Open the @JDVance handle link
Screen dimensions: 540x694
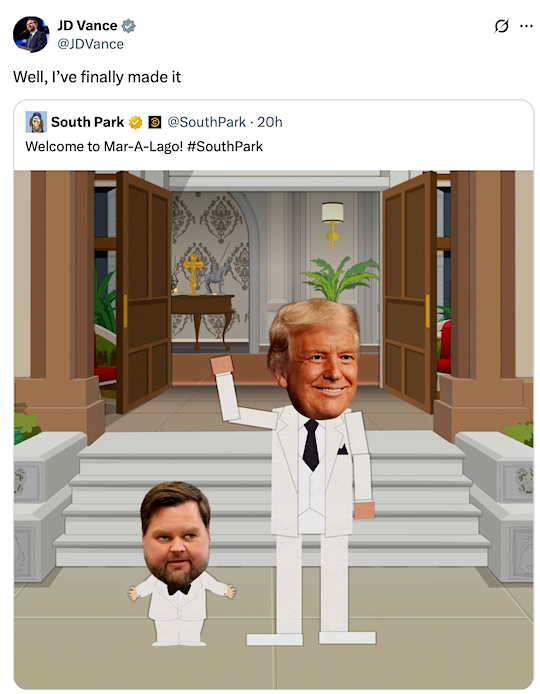pos(90,44)
